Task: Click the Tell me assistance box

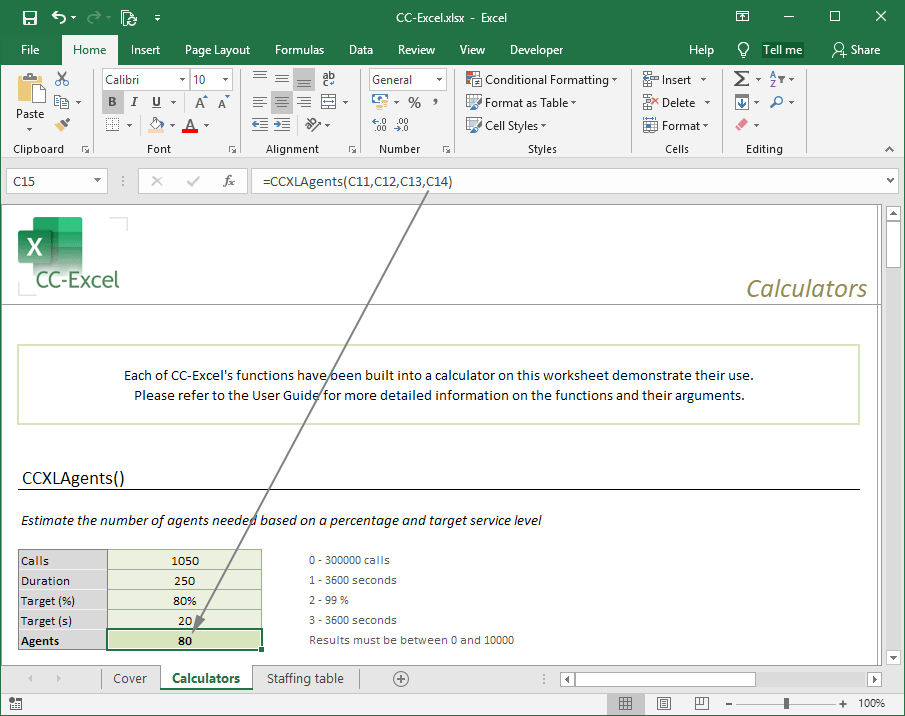Action: click(x=782, y=49)
